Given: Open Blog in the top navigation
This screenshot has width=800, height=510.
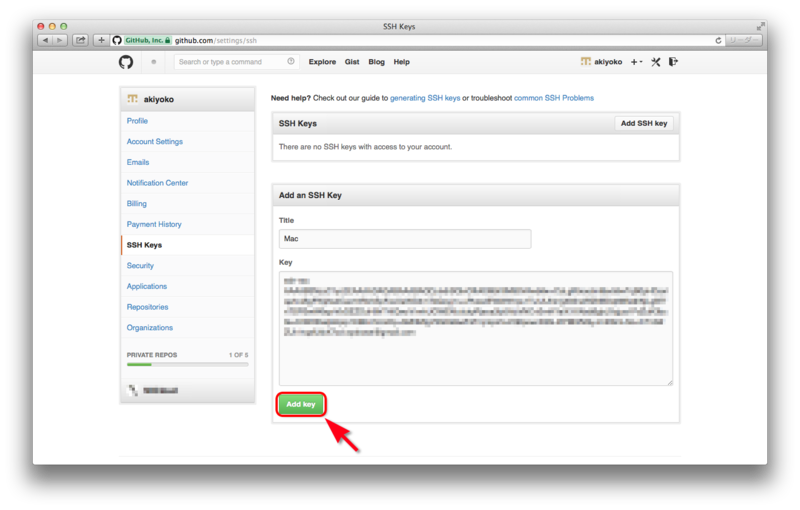Looking at the screenshot, I should [x=376, y=62].
